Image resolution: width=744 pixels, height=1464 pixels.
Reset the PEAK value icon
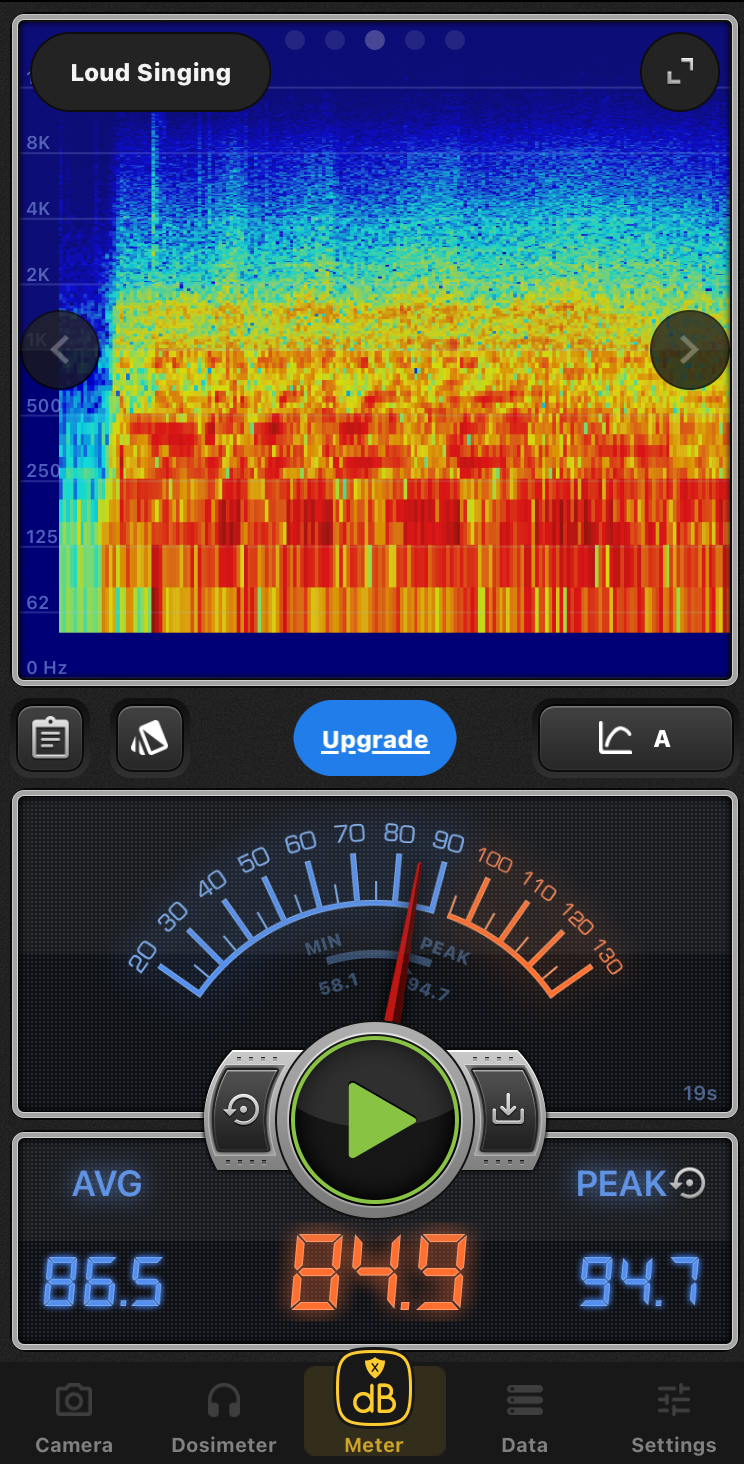click(690, 1183)
